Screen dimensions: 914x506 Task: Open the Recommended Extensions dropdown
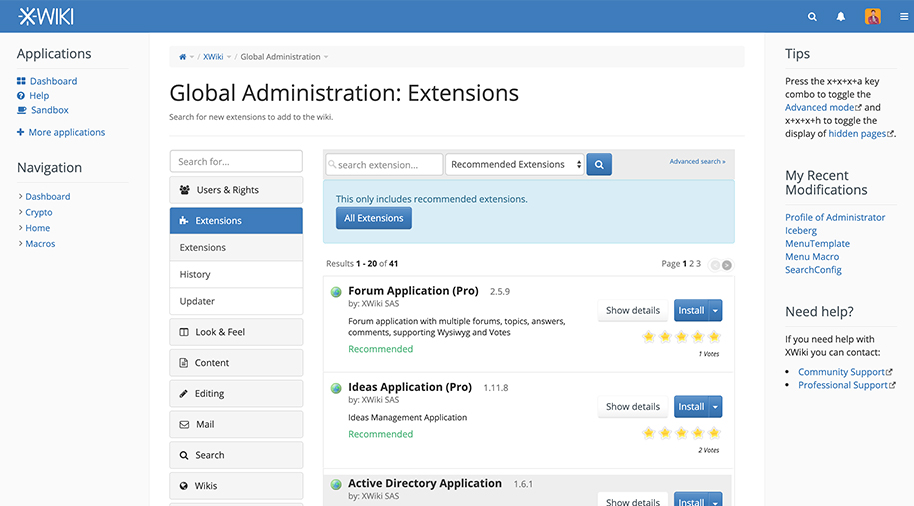point(515,164)
